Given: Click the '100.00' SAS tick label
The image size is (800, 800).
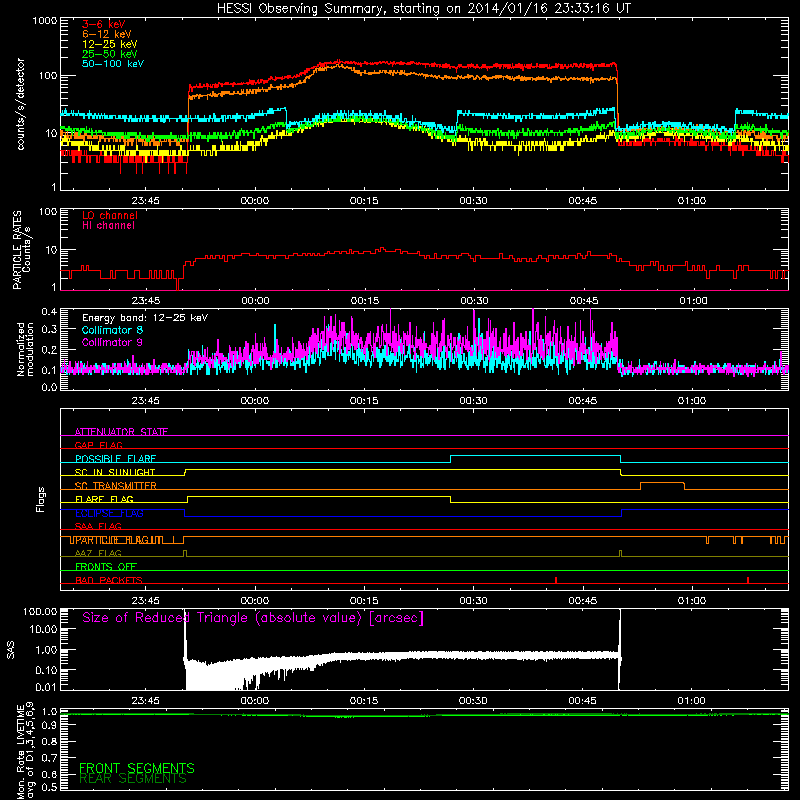Looking at the screenshot, I should (x=40, y=612).
